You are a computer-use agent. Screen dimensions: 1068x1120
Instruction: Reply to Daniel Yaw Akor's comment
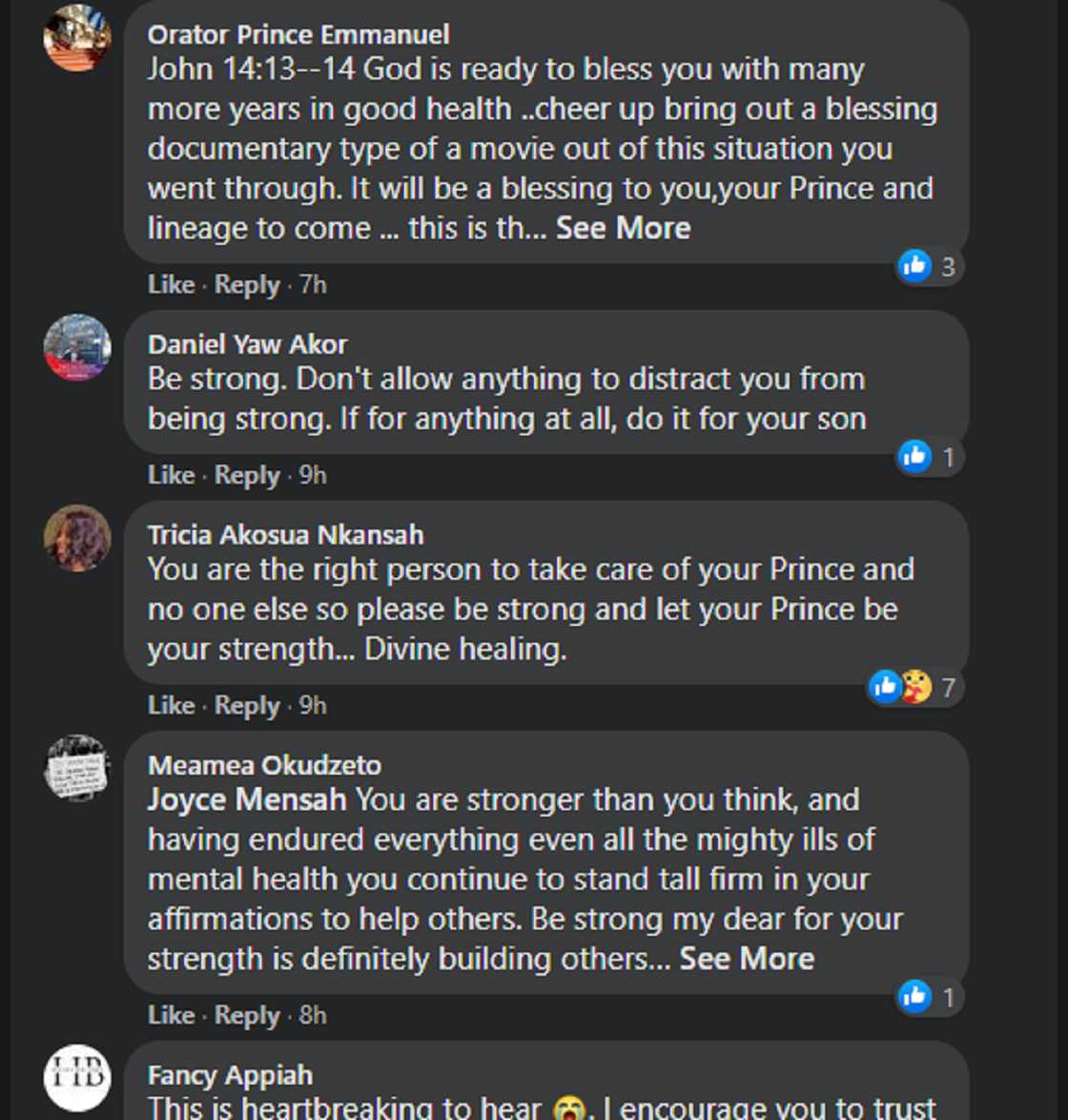[247, 475]
